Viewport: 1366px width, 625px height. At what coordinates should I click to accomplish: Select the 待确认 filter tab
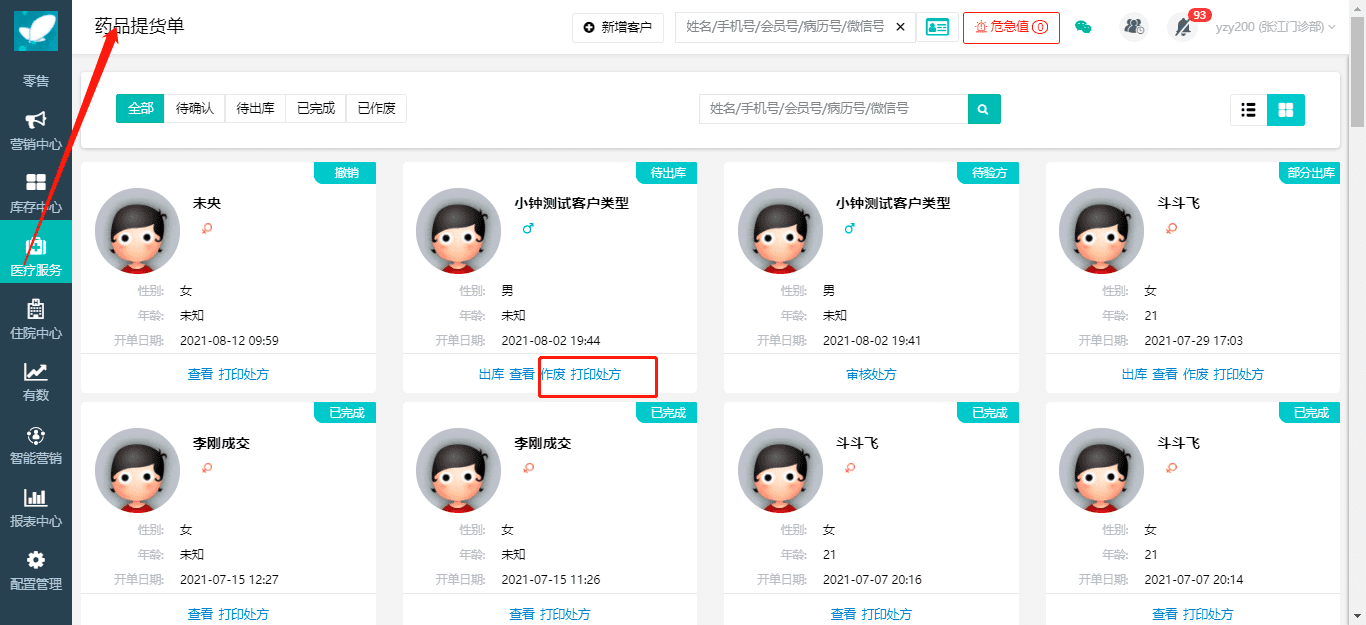(195, 108)
